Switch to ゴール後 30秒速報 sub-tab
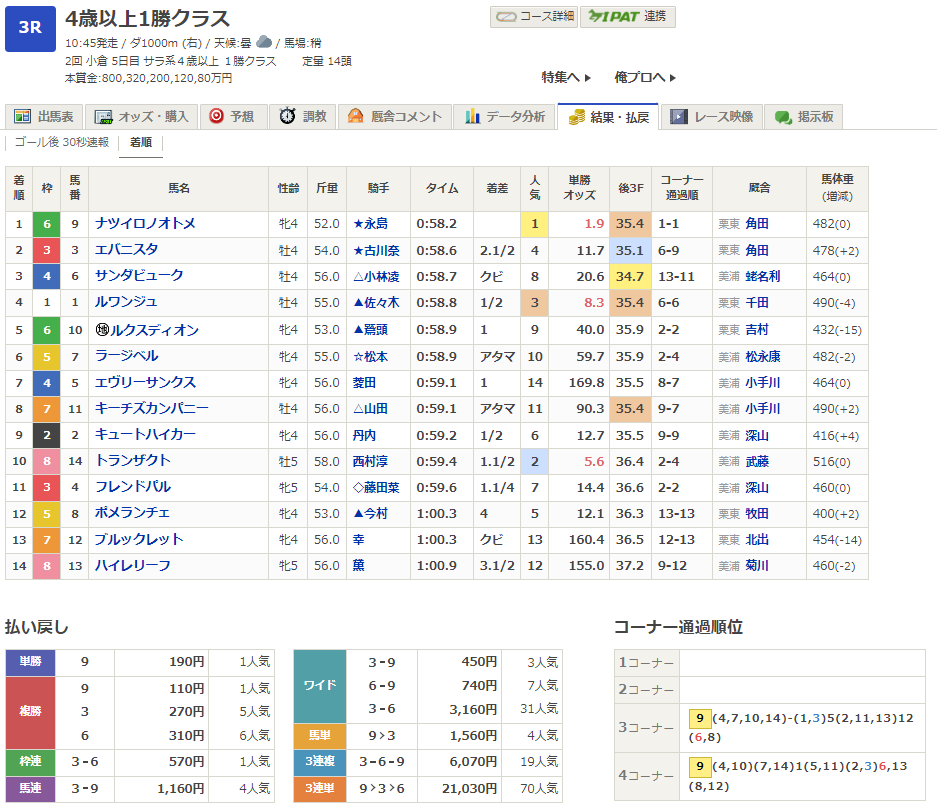This screenshot has height=810, width=937. tap(62, 143)
